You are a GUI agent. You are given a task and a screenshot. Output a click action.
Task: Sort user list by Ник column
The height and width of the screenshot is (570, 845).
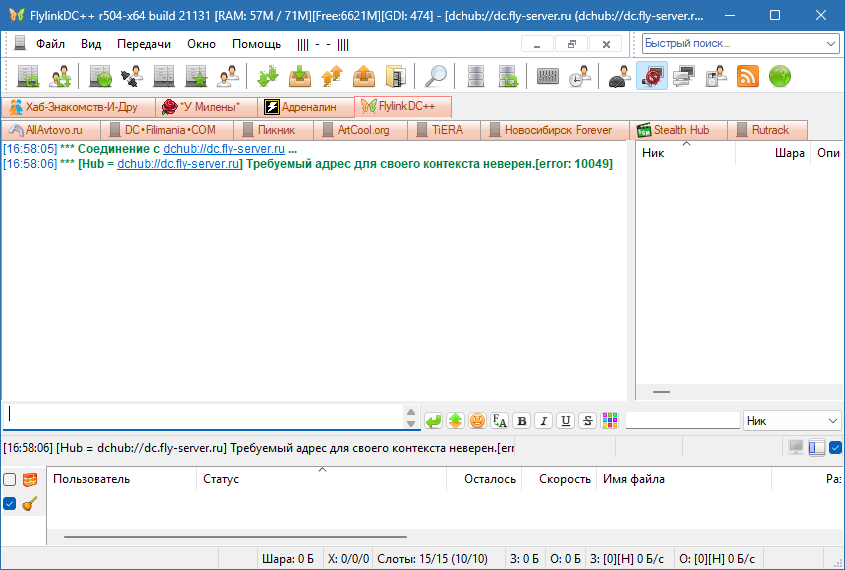click(685, 153)
